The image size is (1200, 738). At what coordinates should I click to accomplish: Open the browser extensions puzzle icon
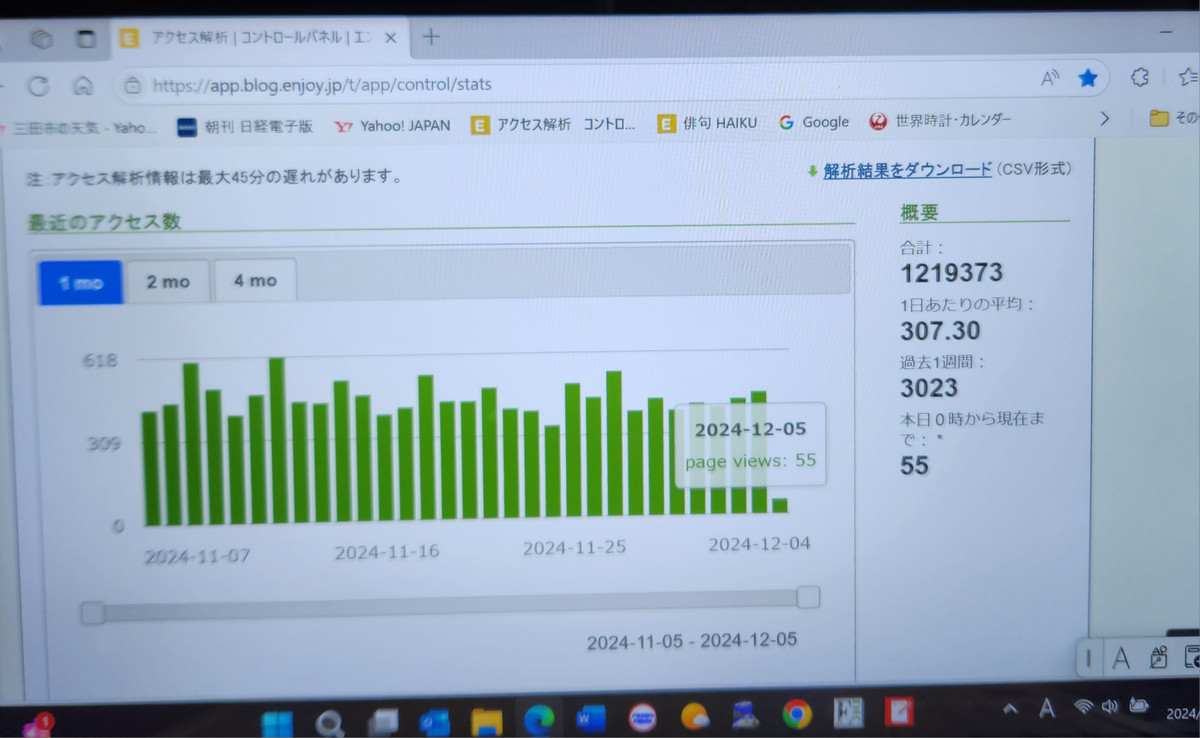click(x=1139, y=77)
